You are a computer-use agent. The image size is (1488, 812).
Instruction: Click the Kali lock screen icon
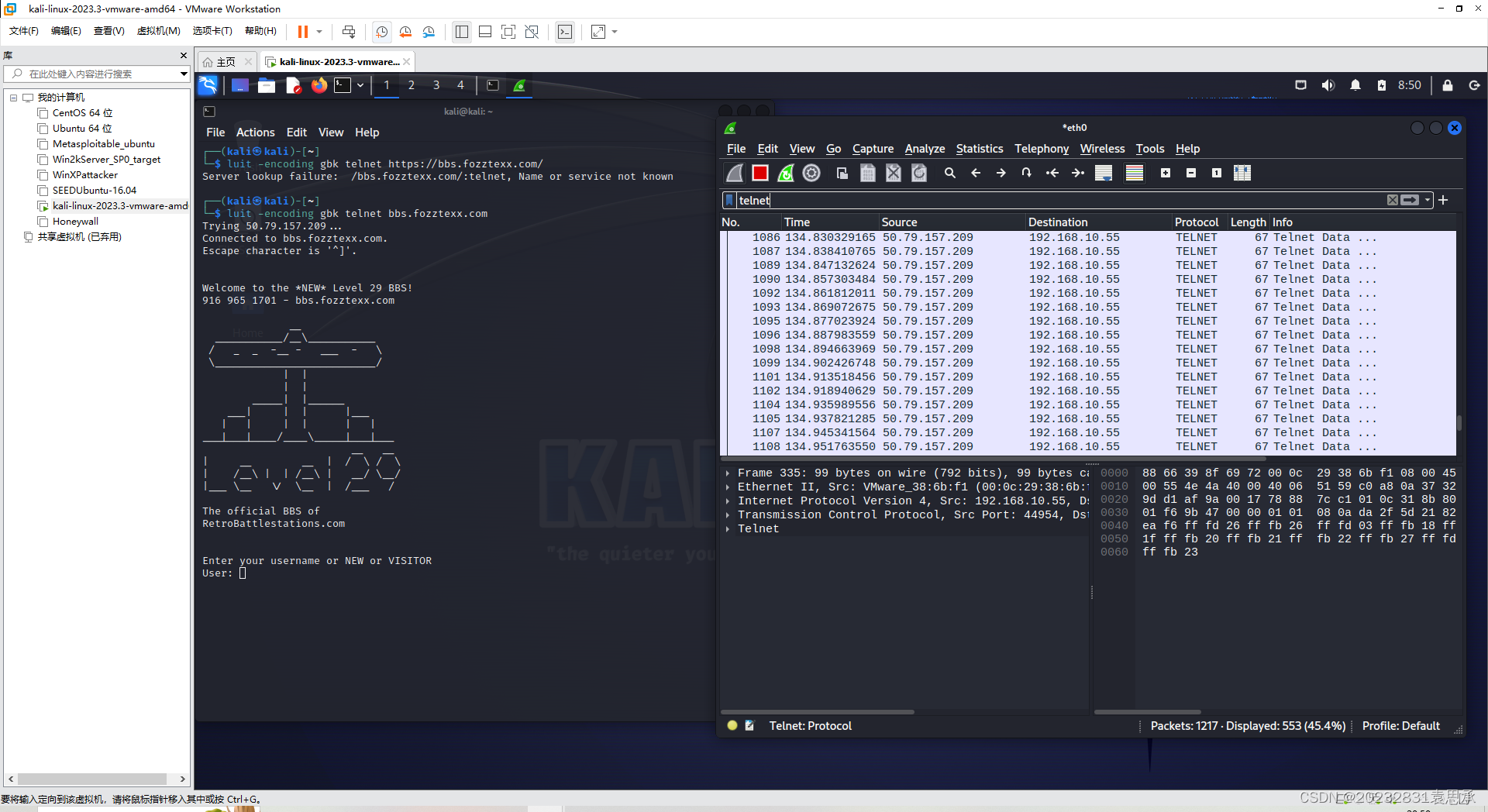[x=1448, y=85]
